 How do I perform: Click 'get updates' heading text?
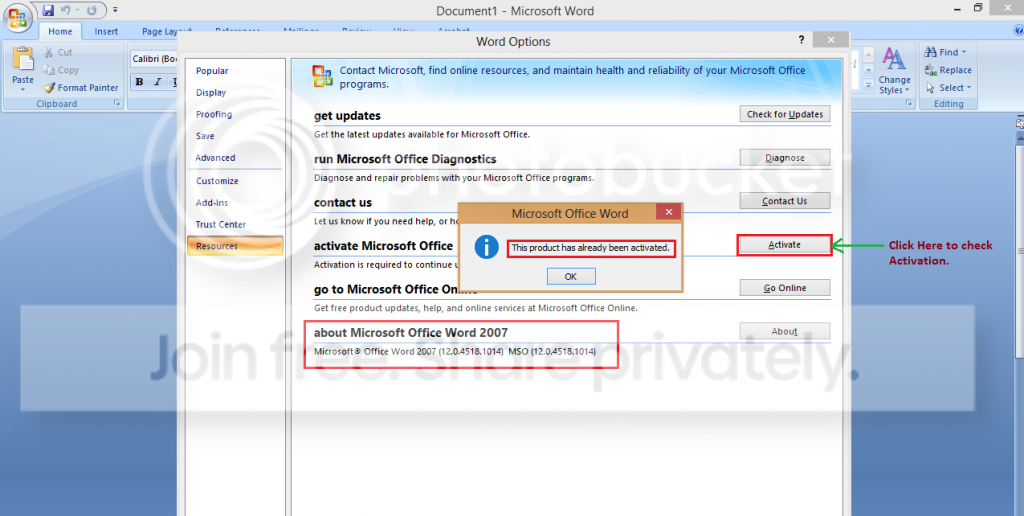click(347, 116)
